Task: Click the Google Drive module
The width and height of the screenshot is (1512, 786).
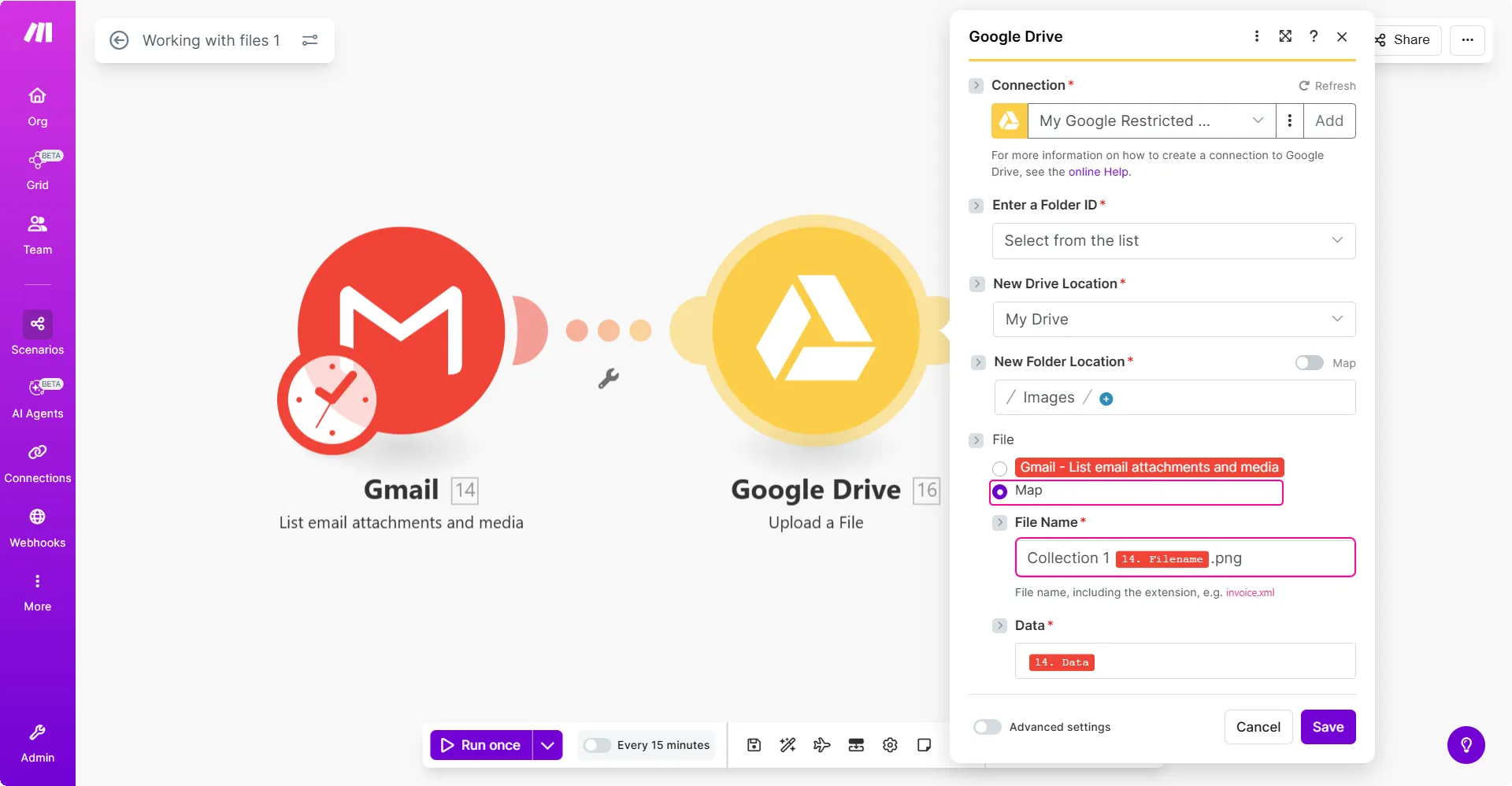Action: pyautogui.click(x=816, y=331)
